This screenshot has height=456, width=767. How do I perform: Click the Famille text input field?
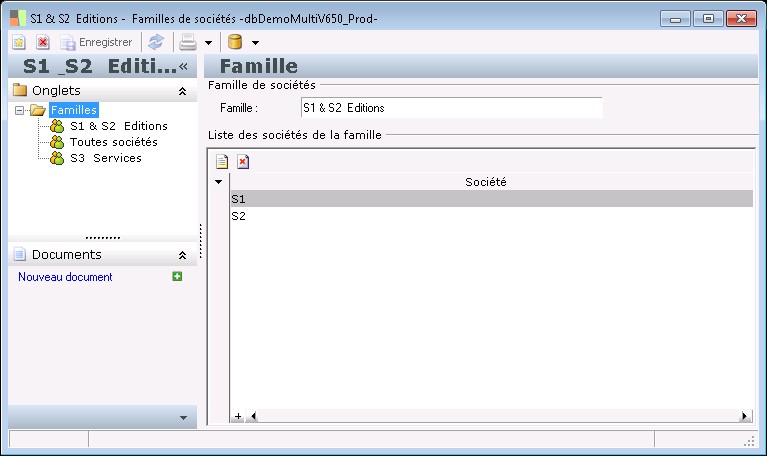[451, 108]
